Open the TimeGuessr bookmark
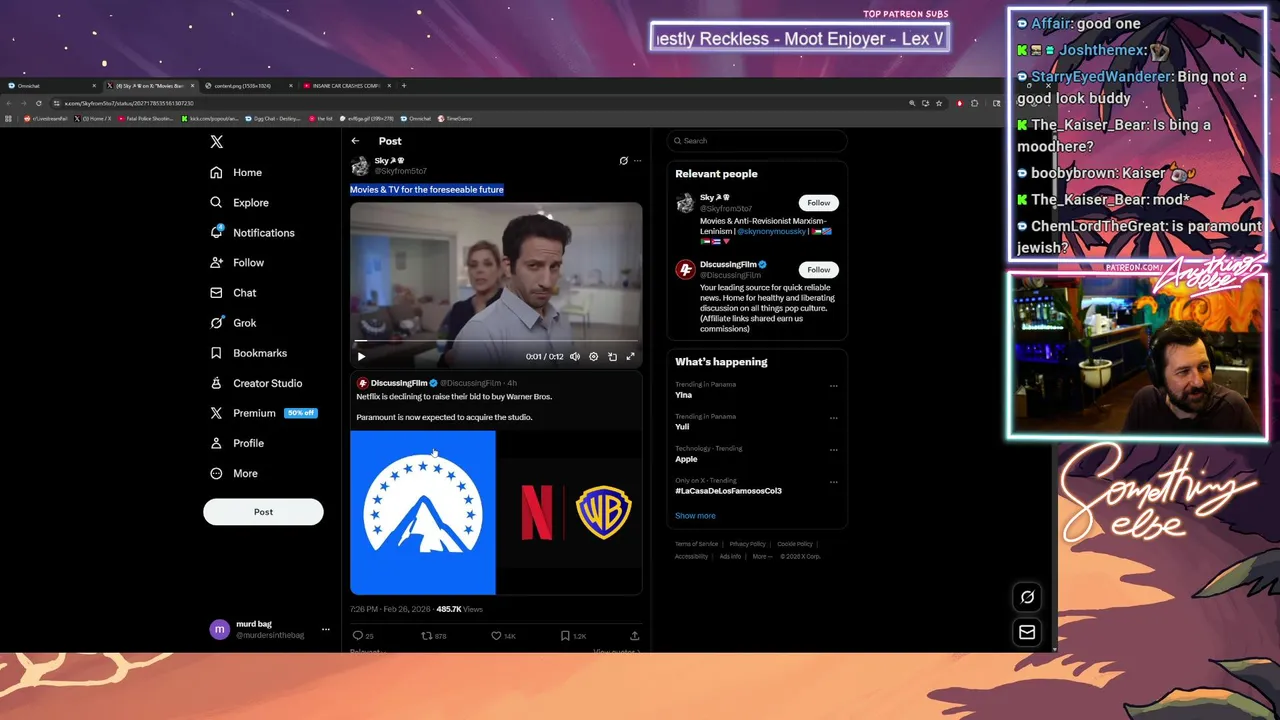The width and height of the screenshot is (1280, 720). 455,118
